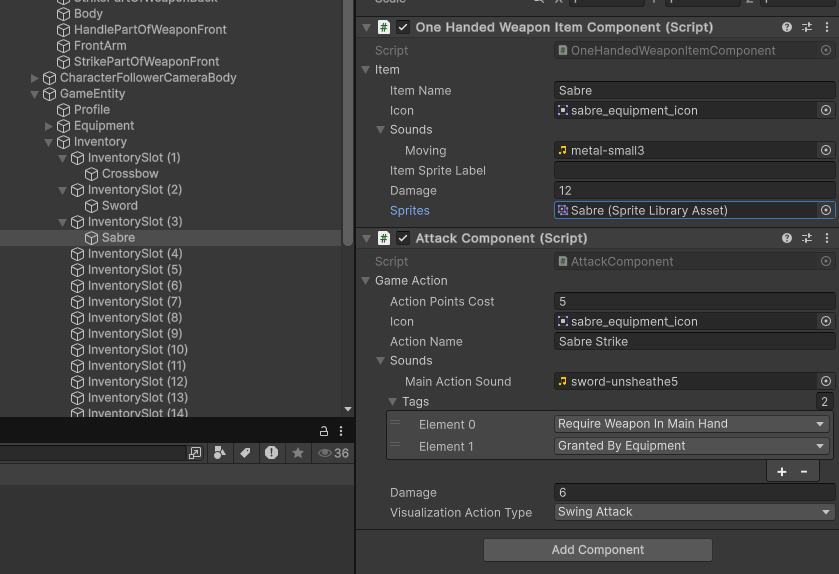The width and height of the screenshot is (839, 574).
Task: Collapse the Item foldout
Action: pyautogui.click(x=366, y=70)
